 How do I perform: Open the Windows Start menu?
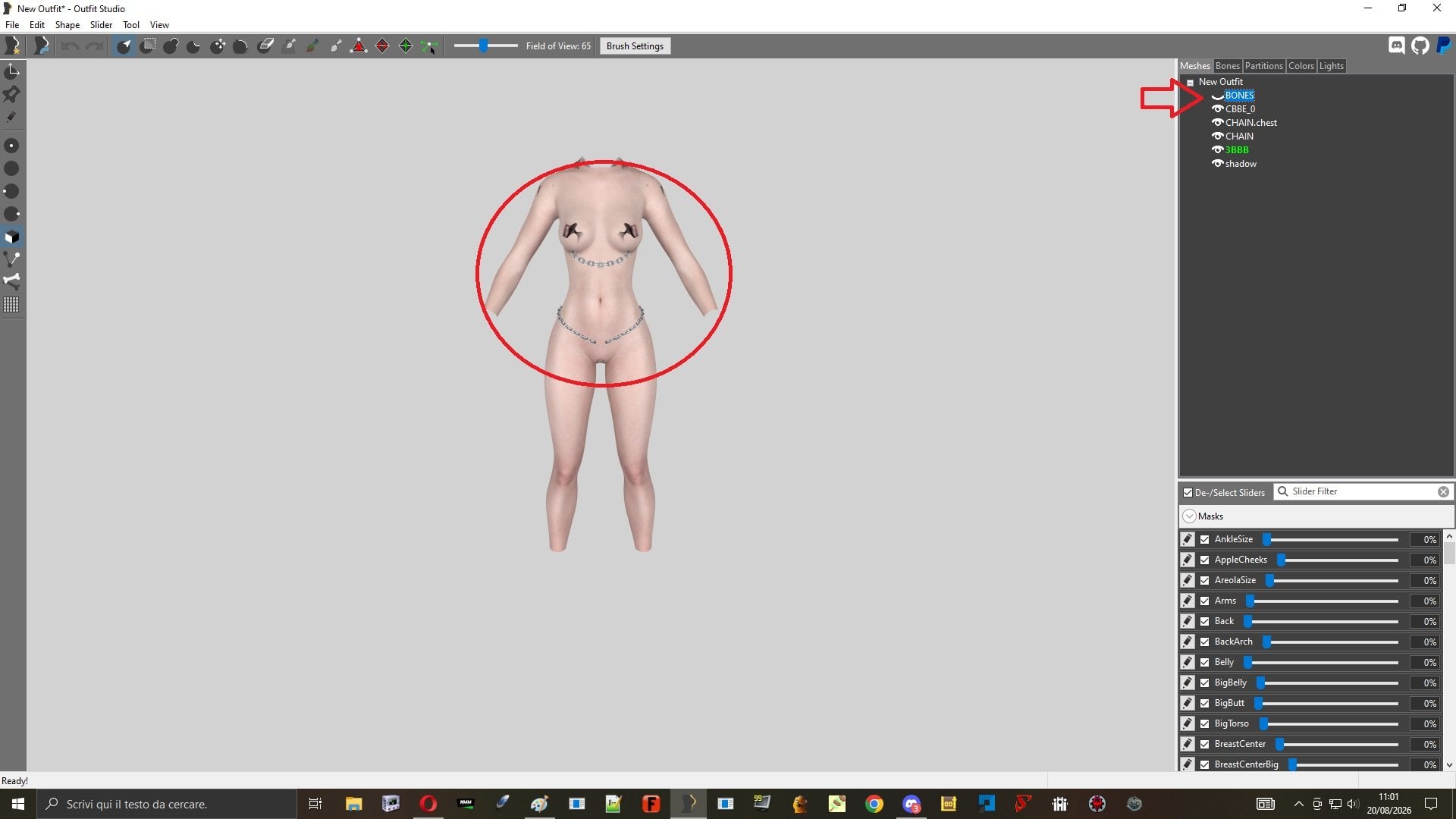coord(18,804)
